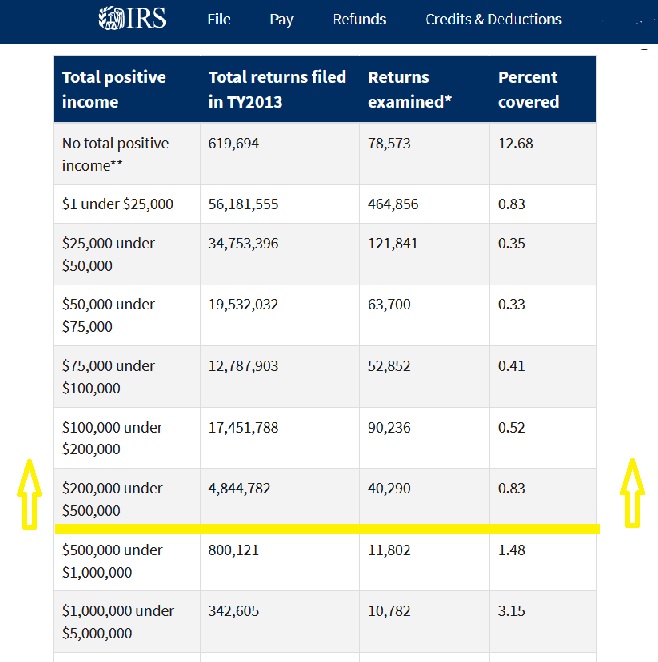Click the 12.68 percent covered value
This screenshot has width=658, height=662.
(x=515, y=143)
